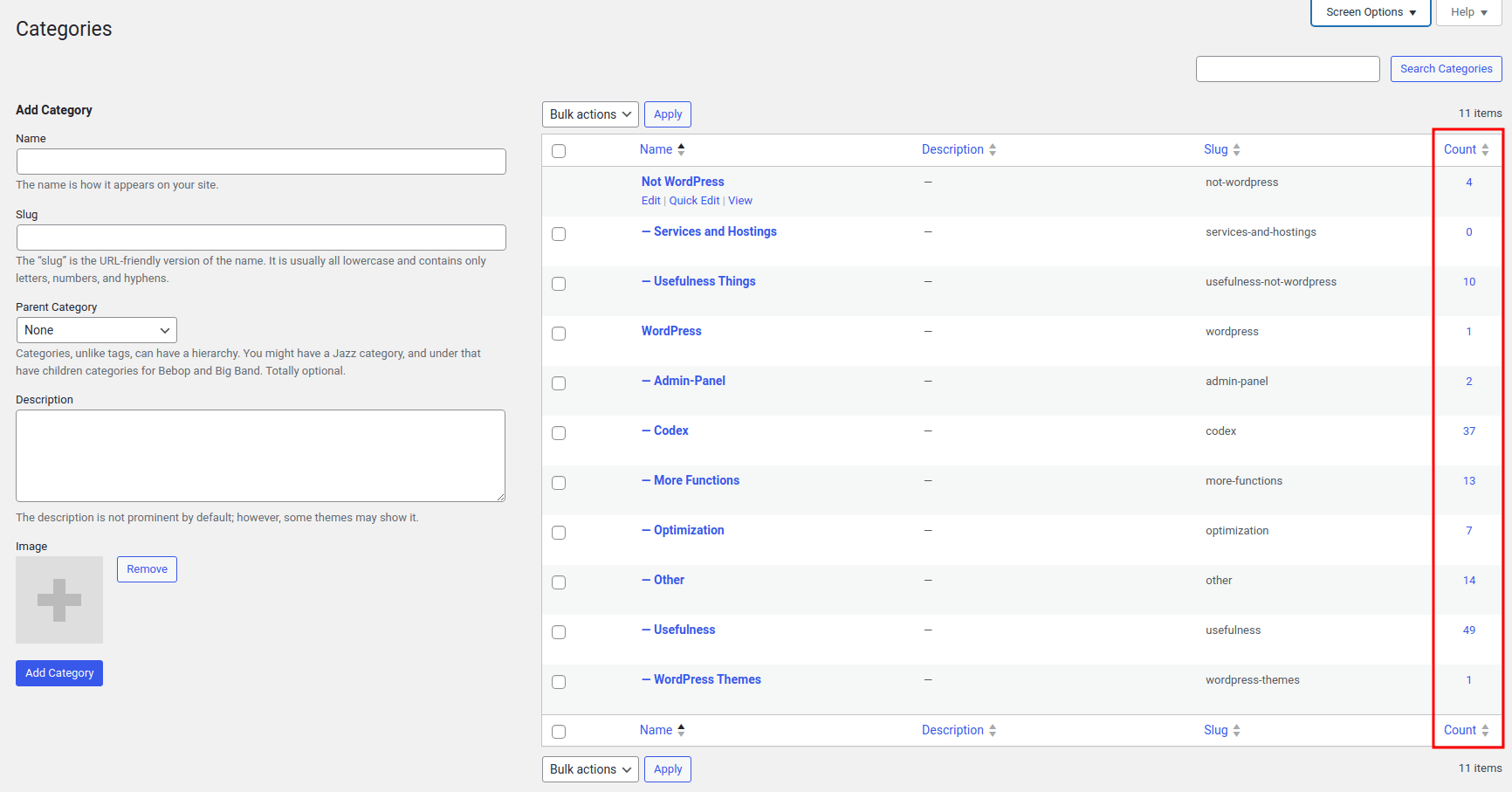1512x792 pixels.
Task: Click the plus image placeholder thumbnail
Action: tap(59, 600)
